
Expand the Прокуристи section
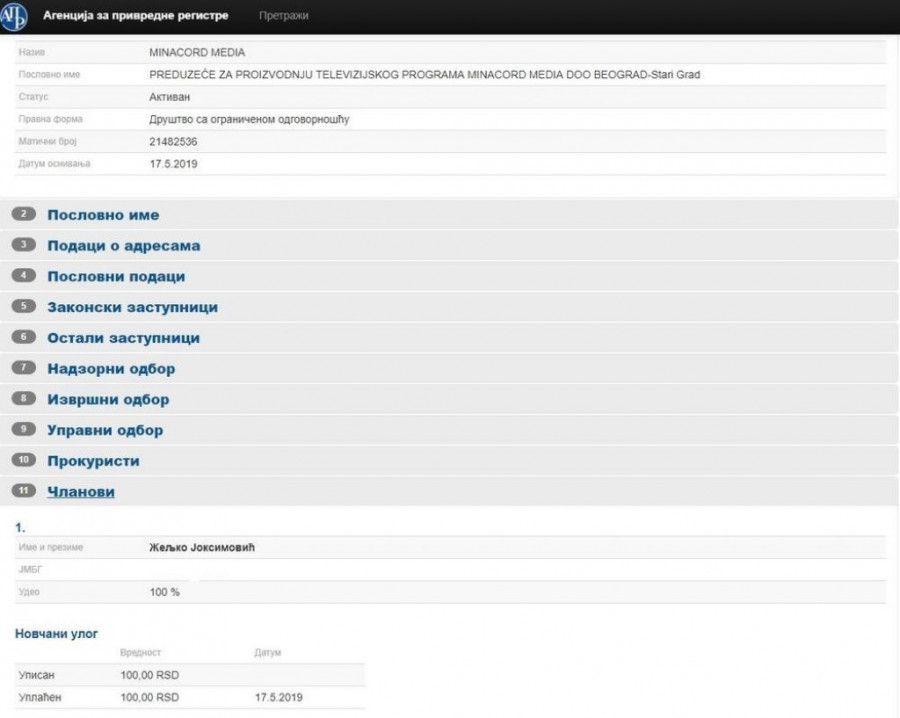coord(93,462)
